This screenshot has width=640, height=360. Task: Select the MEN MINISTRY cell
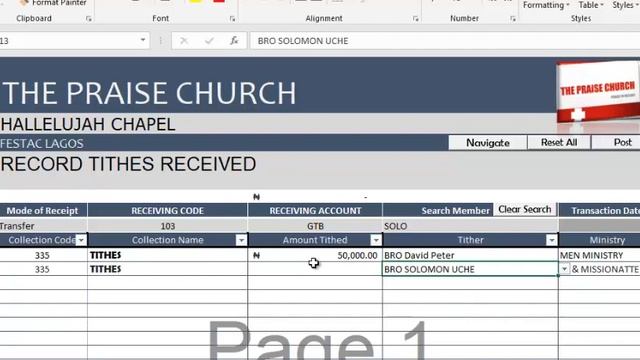click(599, 255)
